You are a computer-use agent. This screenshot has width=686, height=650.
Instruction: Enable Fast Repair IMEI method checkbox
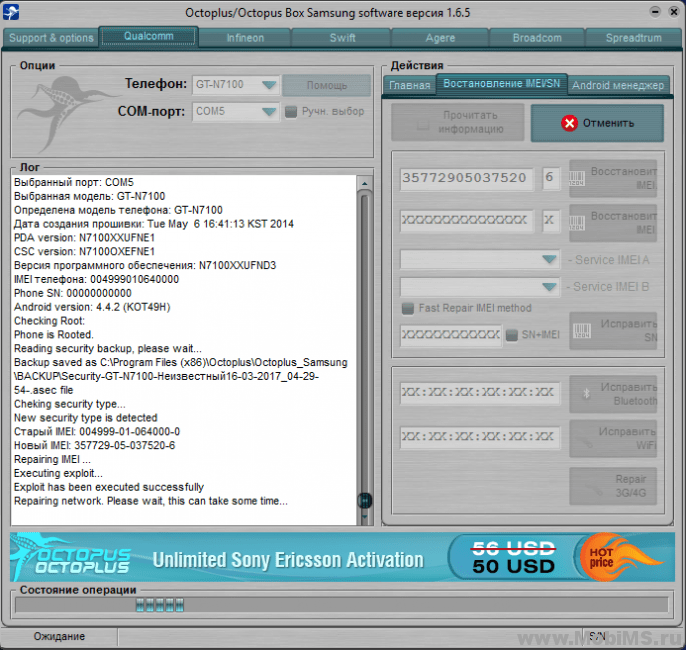(408, 308)
